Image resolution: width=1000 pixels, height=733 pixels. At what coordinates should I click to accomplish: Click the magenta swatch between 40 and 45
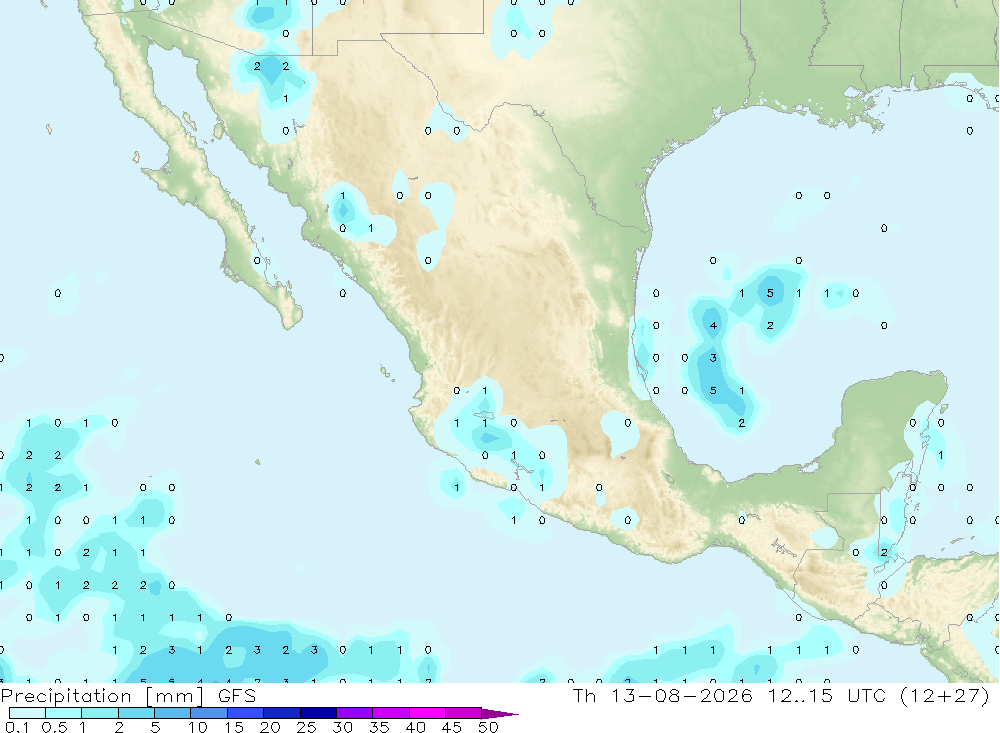(x=427, y=713)
